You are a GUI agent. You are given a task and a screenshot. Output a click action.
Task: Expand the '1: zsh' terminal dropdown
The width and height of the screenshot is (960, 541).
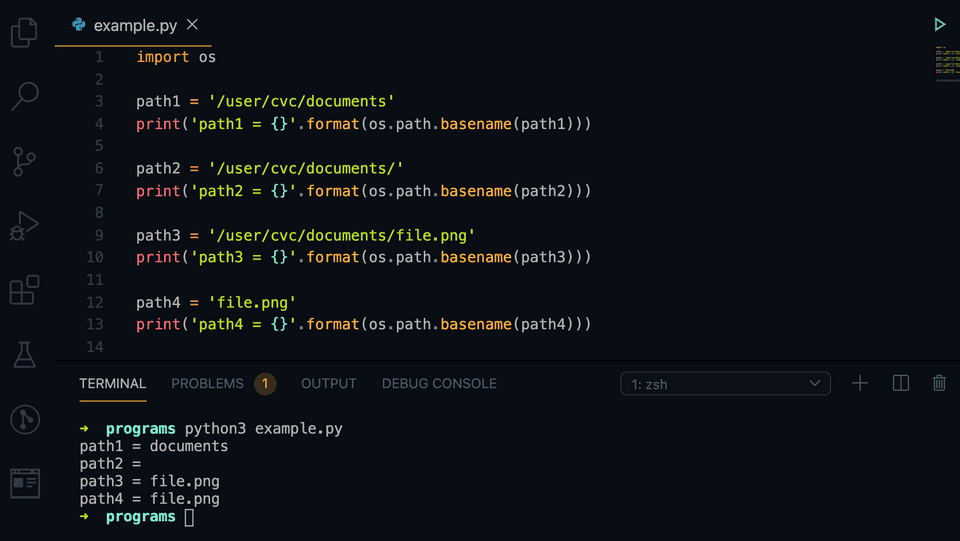point(725,383)
